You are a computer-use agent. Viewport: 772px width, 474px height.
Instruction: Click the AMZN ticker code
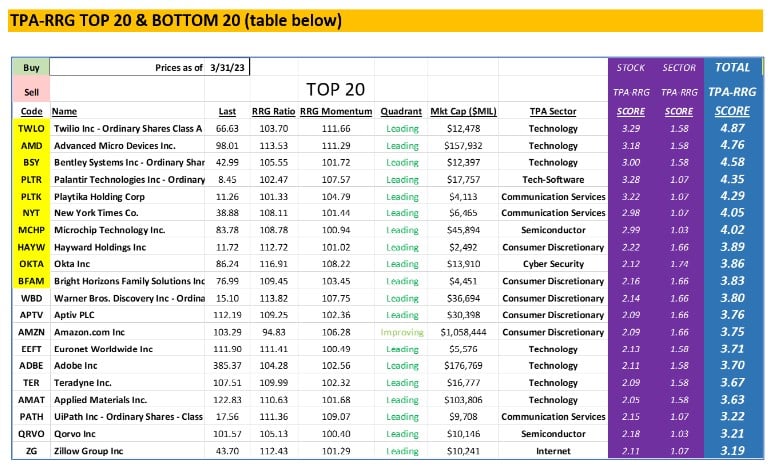(31, 332)
